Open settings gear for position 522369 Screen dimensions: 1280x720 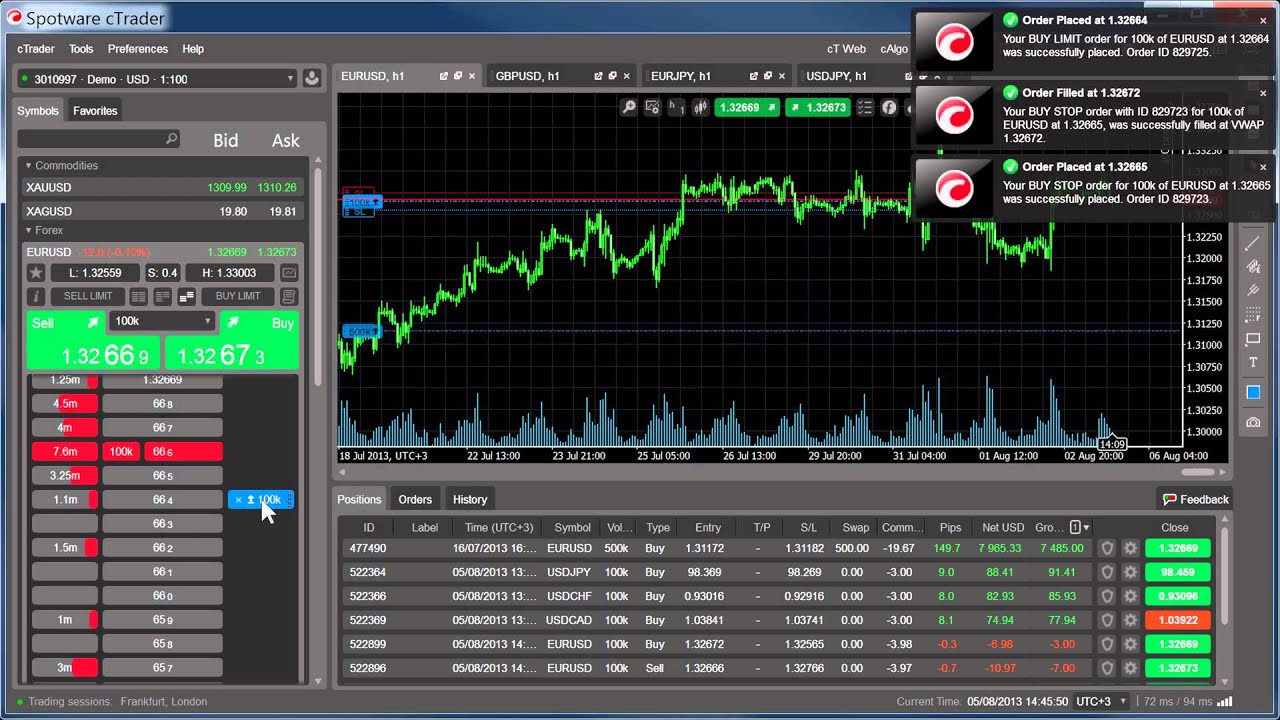pos(1131,620)
